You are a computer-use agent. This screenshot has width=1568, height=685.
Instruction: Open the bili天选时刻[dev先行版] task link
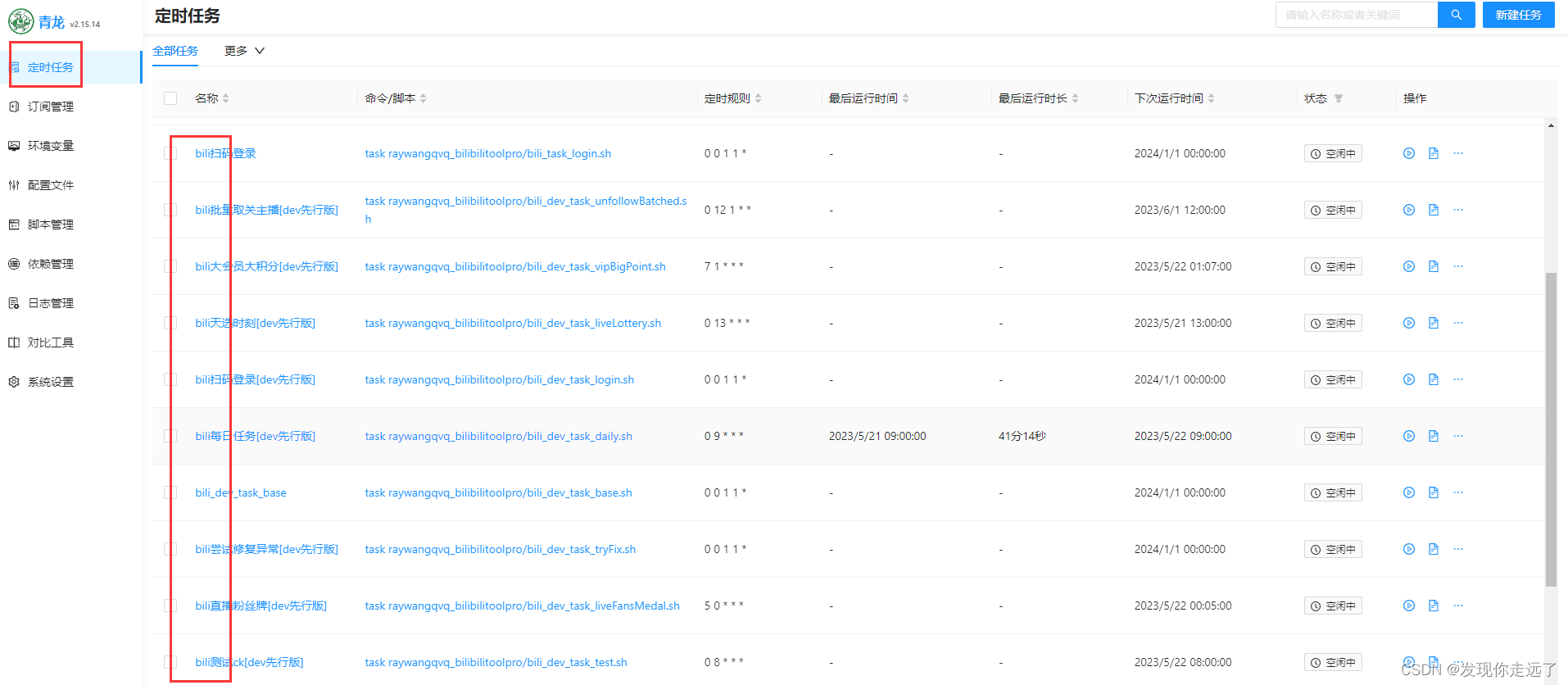(x=255, y=323)
